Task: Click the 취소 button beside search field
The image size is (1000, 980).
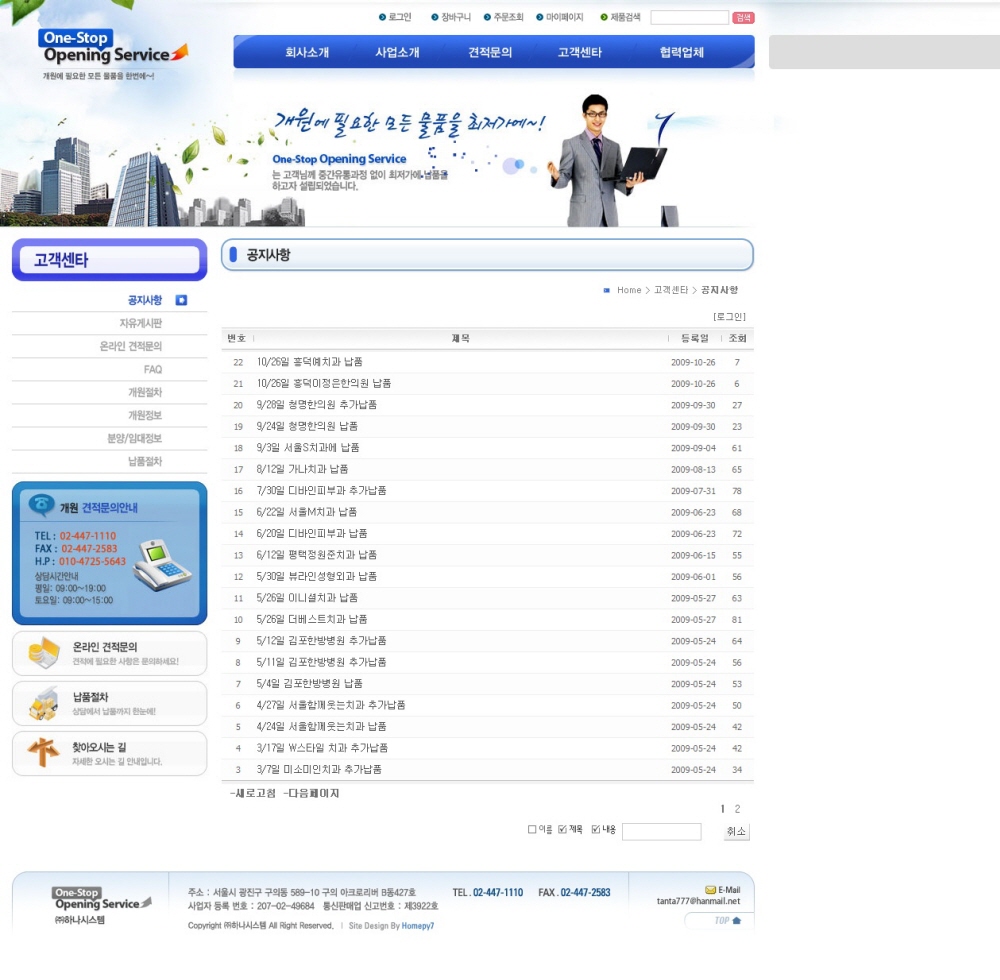Action: [x=736, y=832]
